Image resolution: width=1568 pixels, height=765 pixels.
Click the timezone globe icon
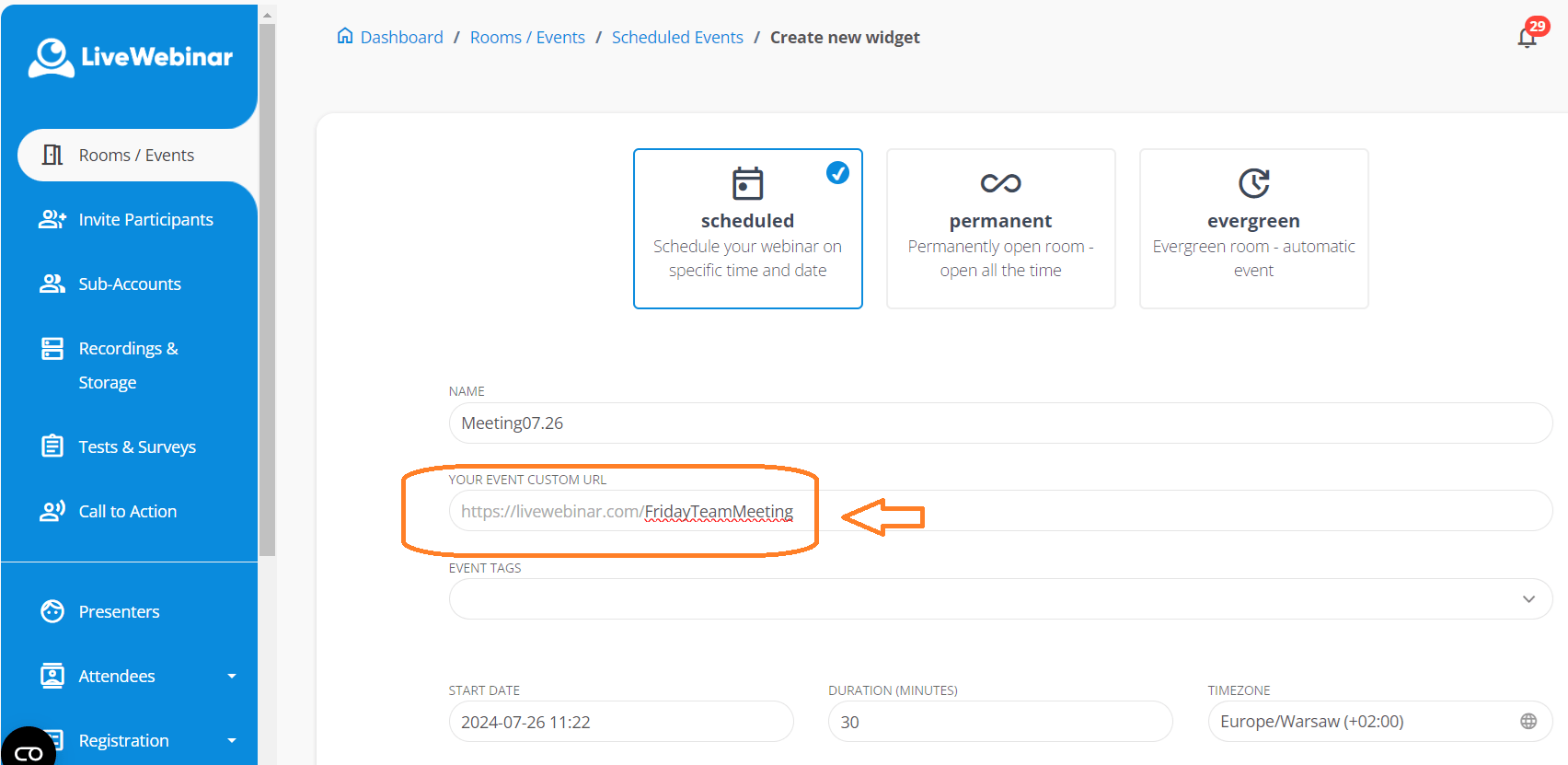1528,722
